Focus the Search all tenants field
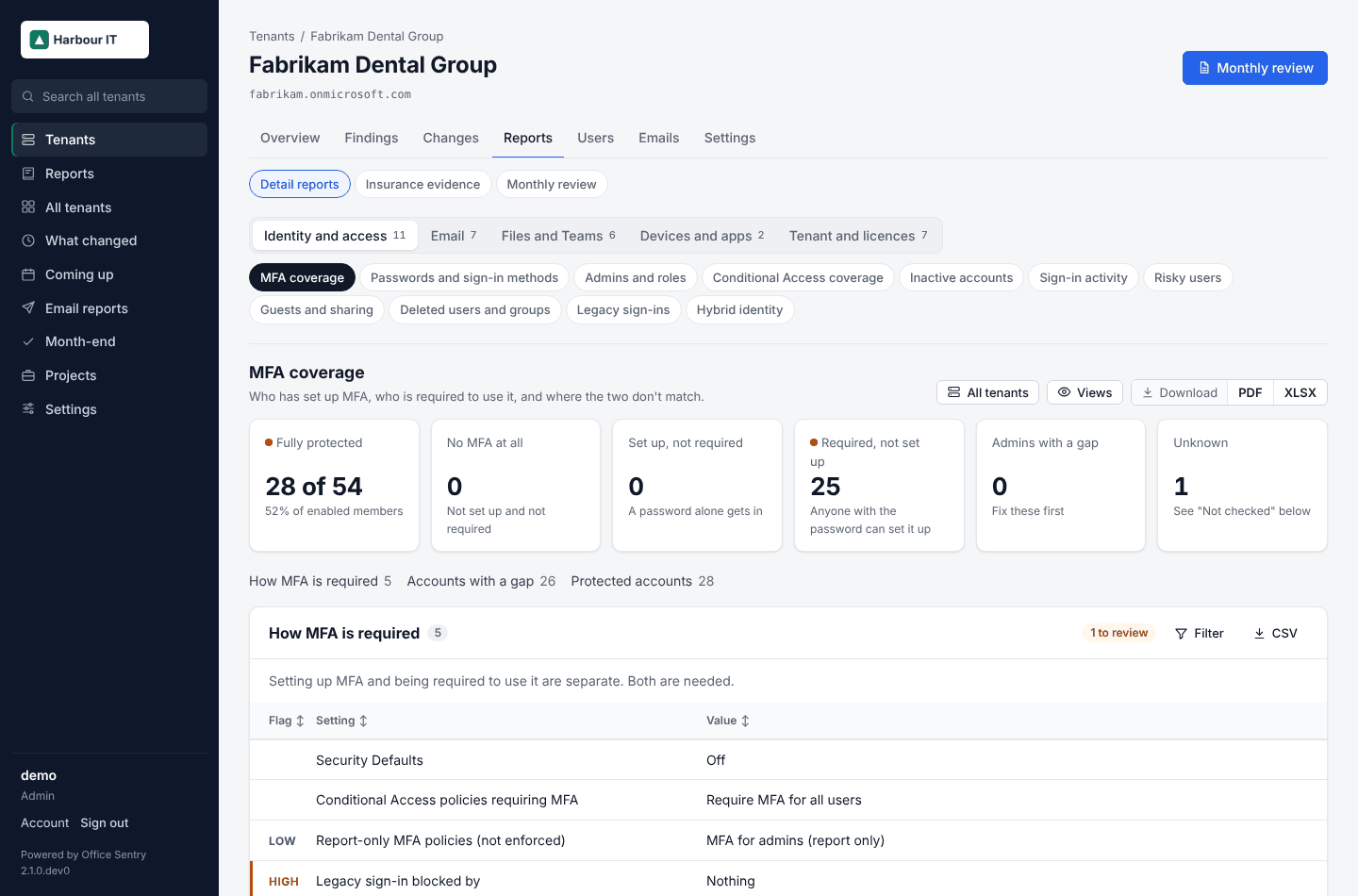1358x896 pixels. (x=109, y=96)
